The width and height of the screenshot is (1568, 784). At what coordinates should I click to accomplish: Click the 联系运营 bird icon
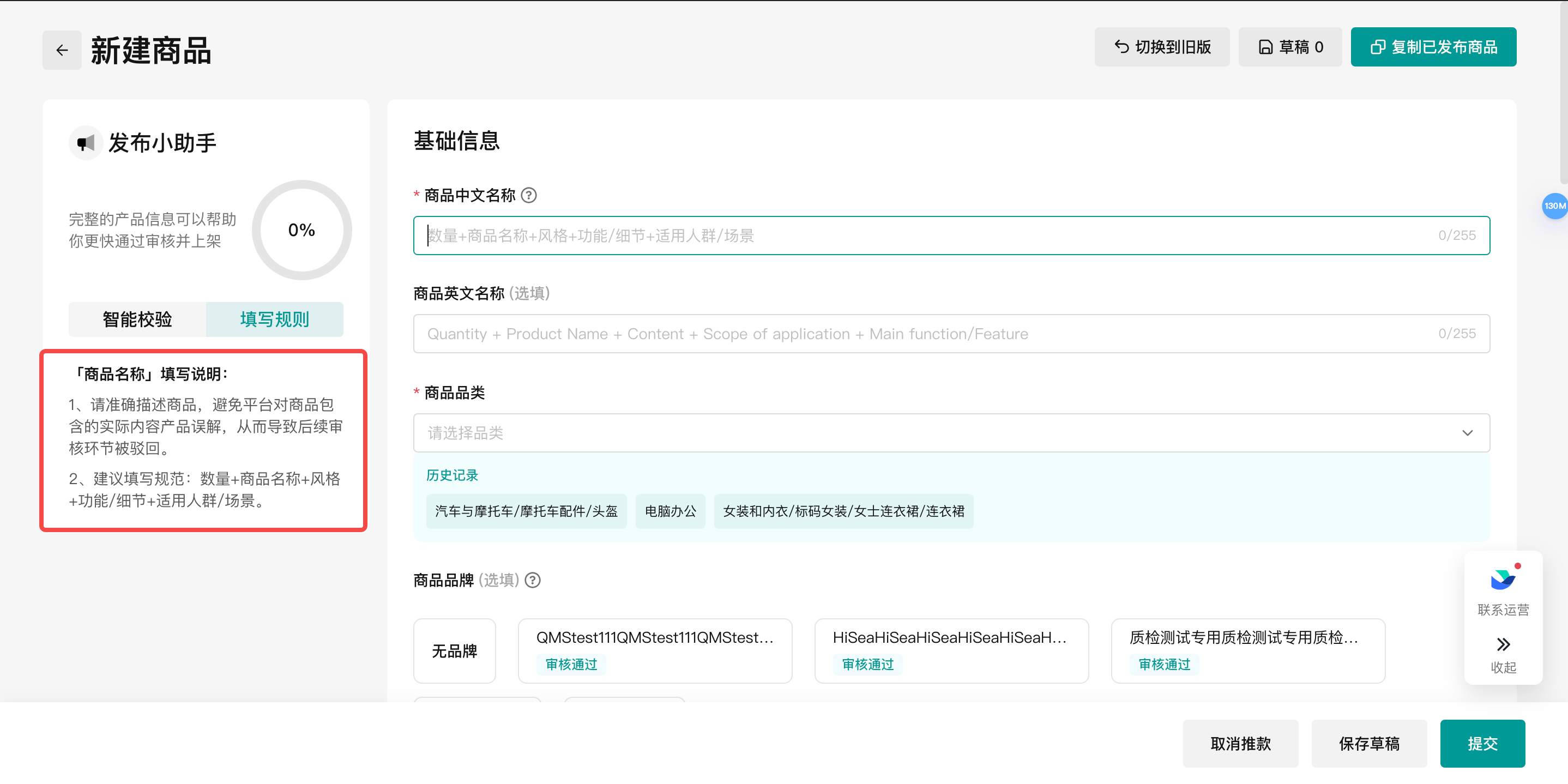pyautogui.click(x=1503, y=580)
